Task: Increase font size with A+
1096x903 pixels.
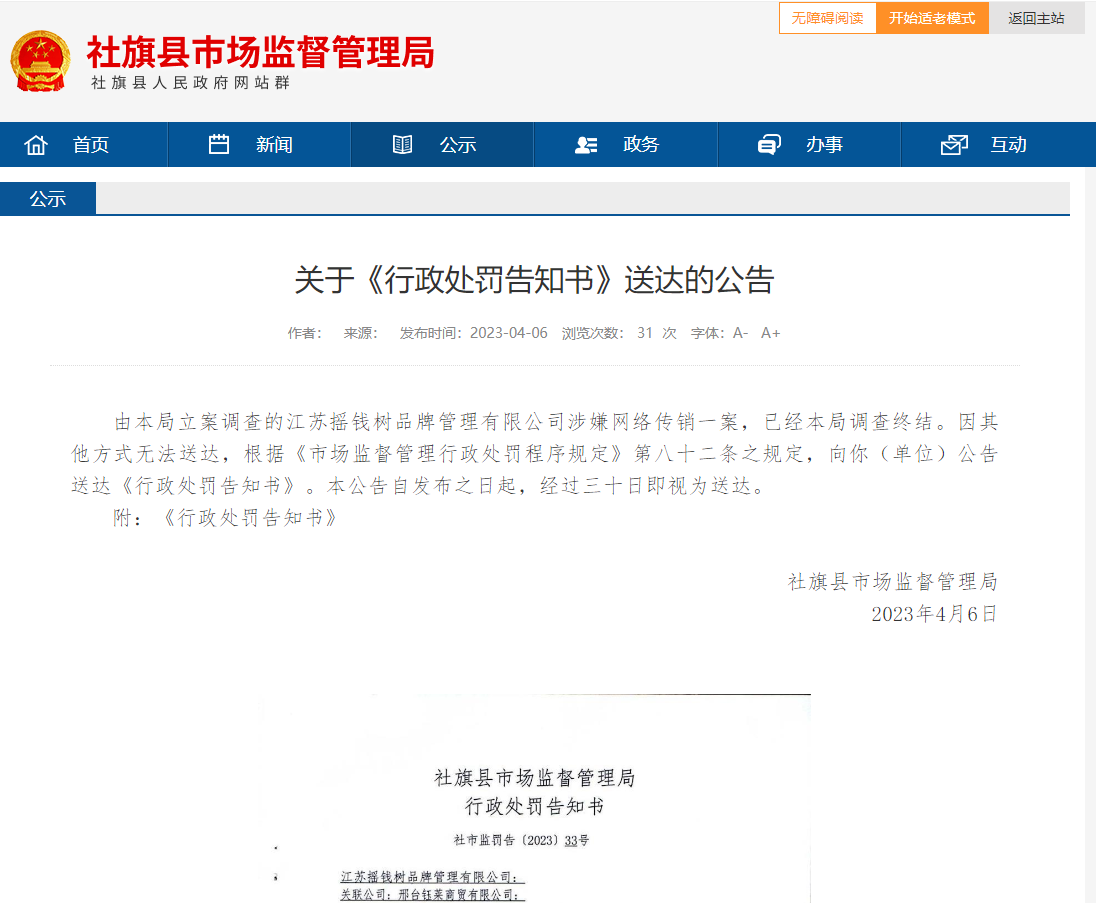Action: coord(770,333)
